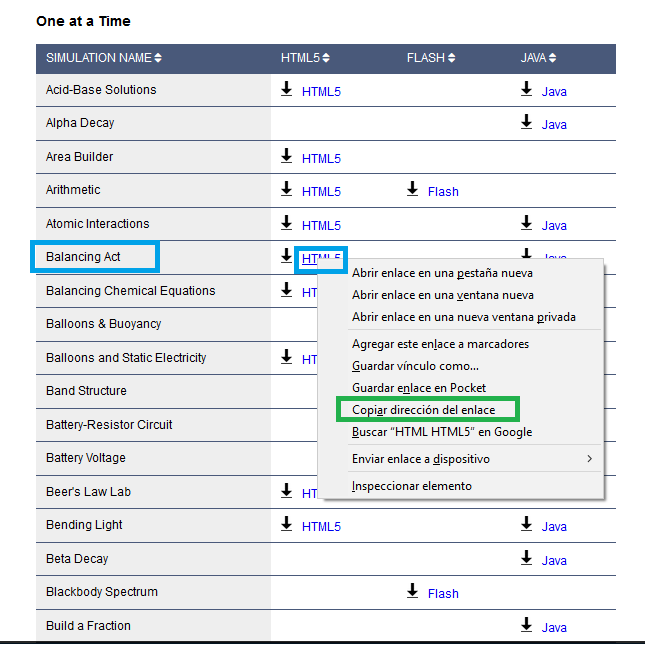The height and width of the screenshot is (652, 645).
Task: Open the Arithmetic Flash link
Action: 443,191
